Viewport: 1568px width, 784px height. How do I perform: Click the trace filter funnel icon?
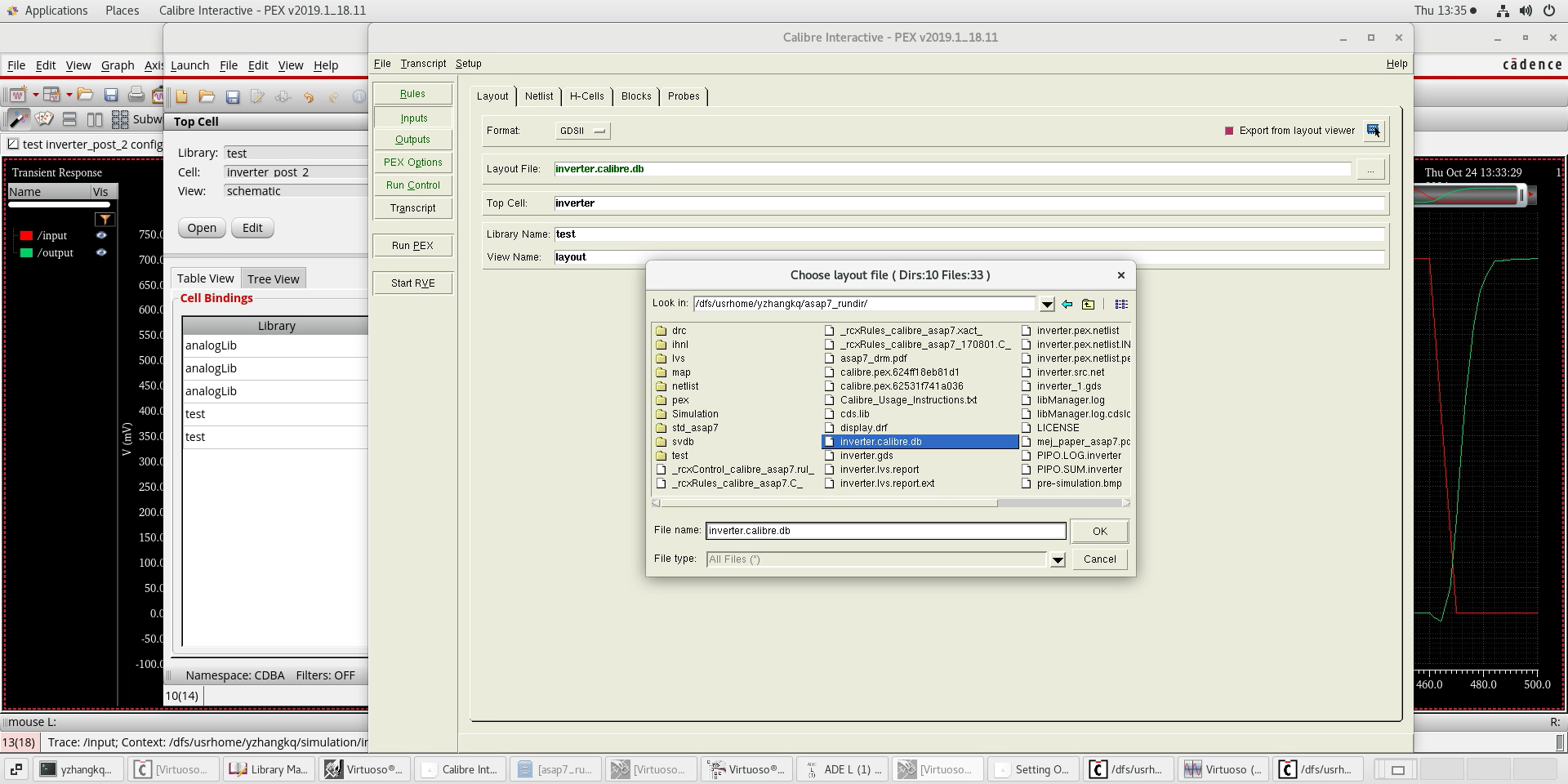(105, 219)
